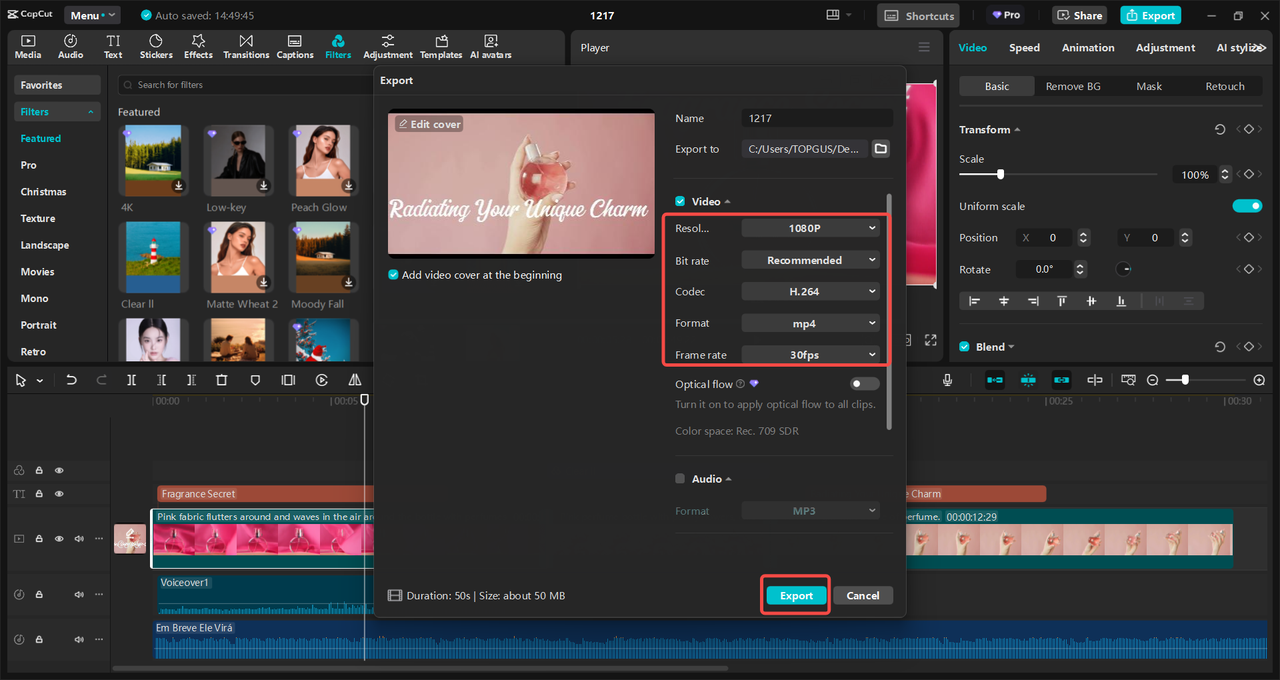Hide the main video track with eye icon
The width and height of the screenshot is (1280, 680).
click(x=59, y=539)
